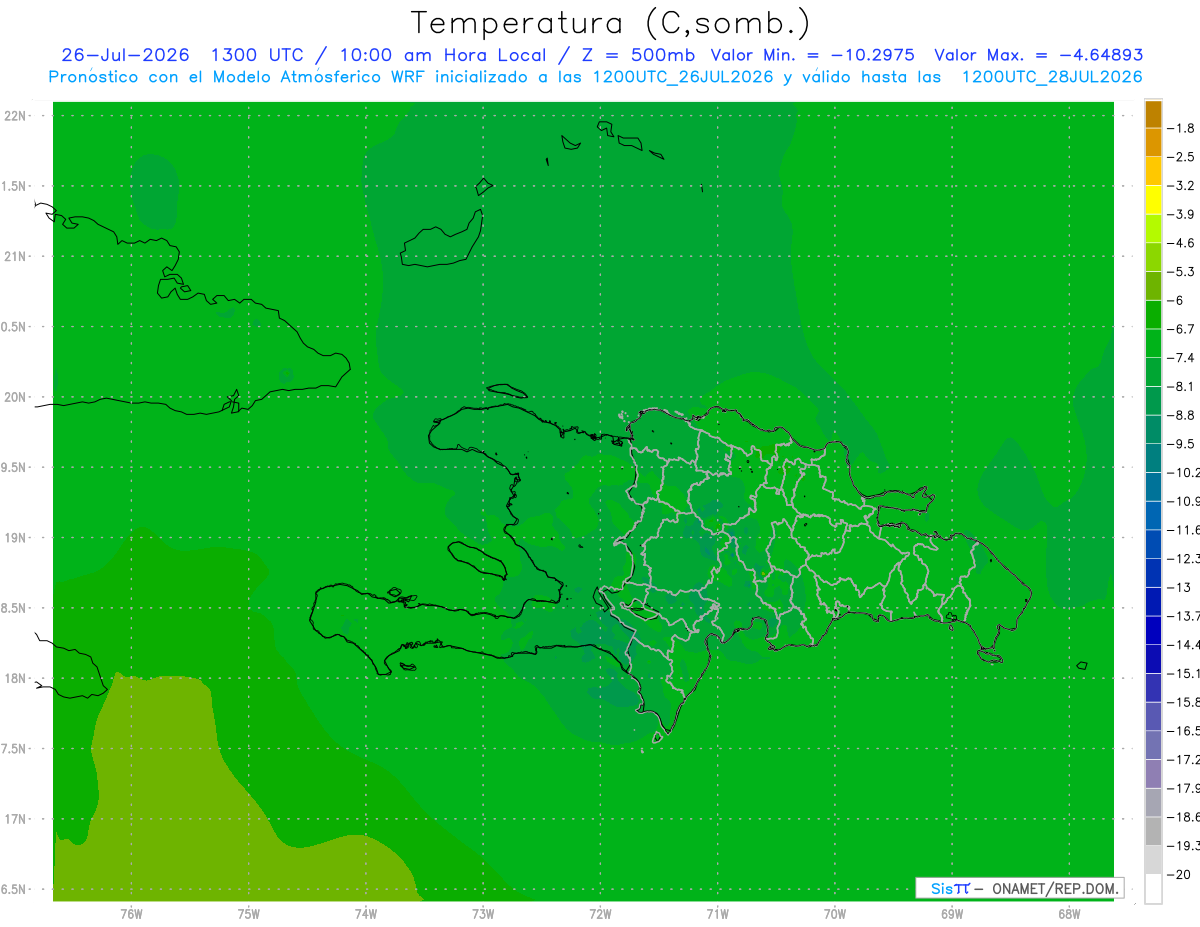Viewport: 1200px width, 927px height.
Task: Click the '19N' latitude label
Action: [x=14, y=538]
